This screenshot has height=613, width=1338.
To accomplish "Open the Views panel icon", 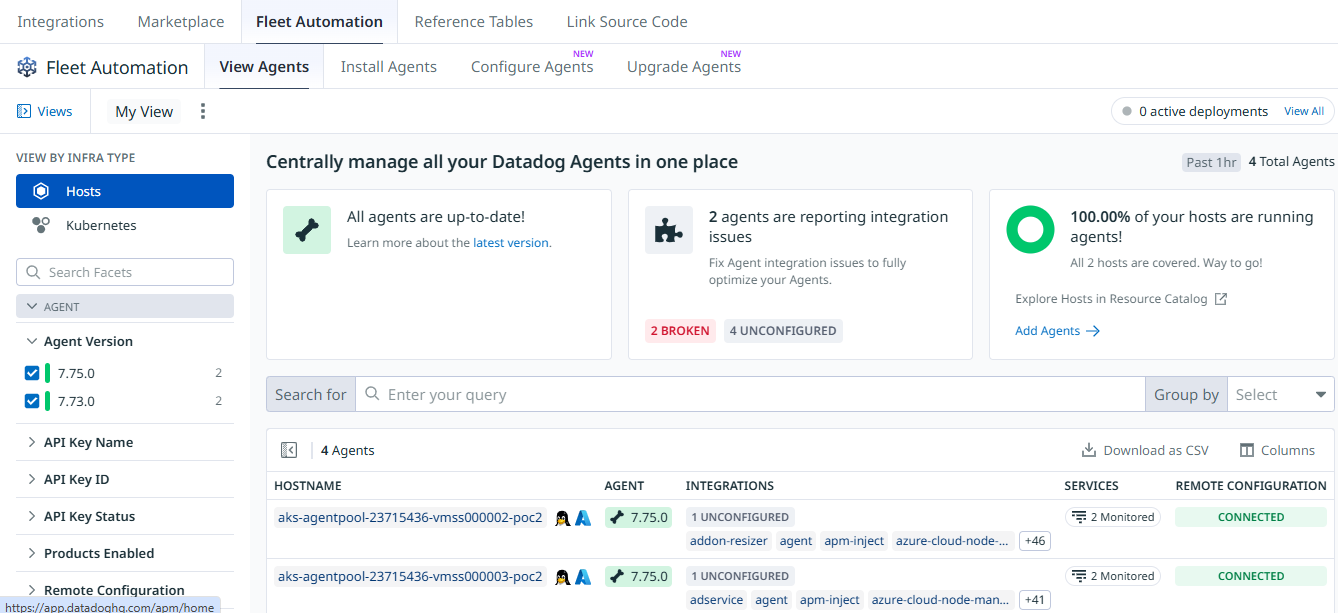I will 24,111.
